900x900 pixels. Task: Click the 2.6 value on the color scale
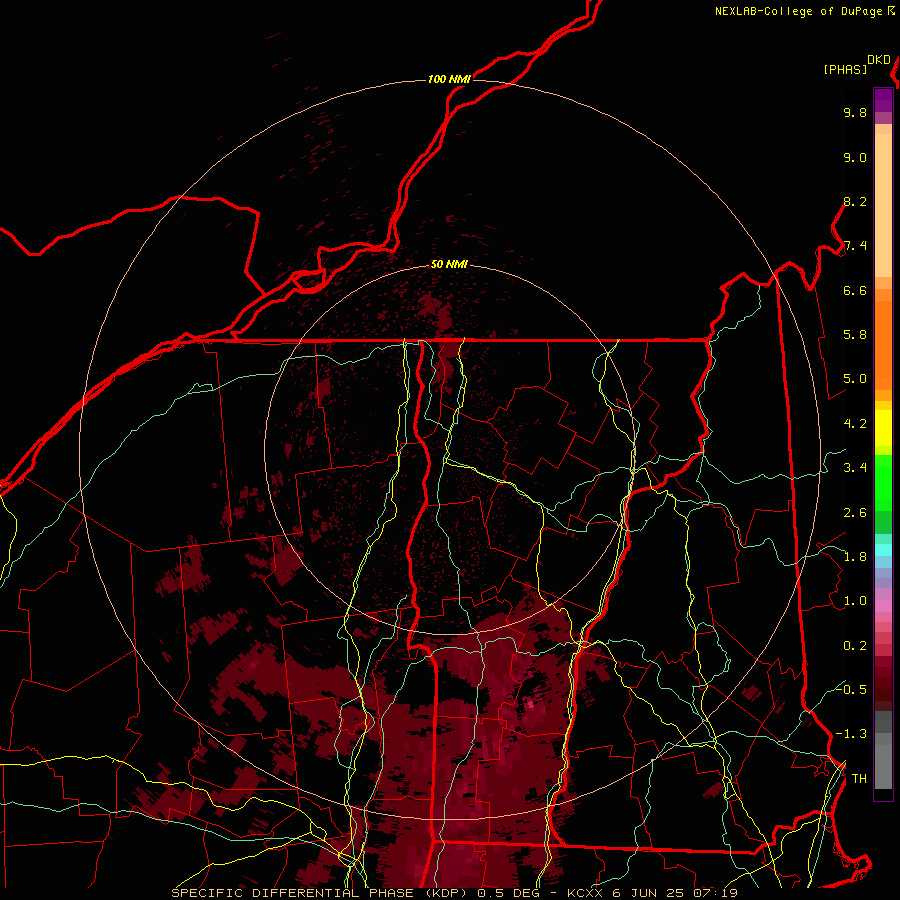click(855, 513)
